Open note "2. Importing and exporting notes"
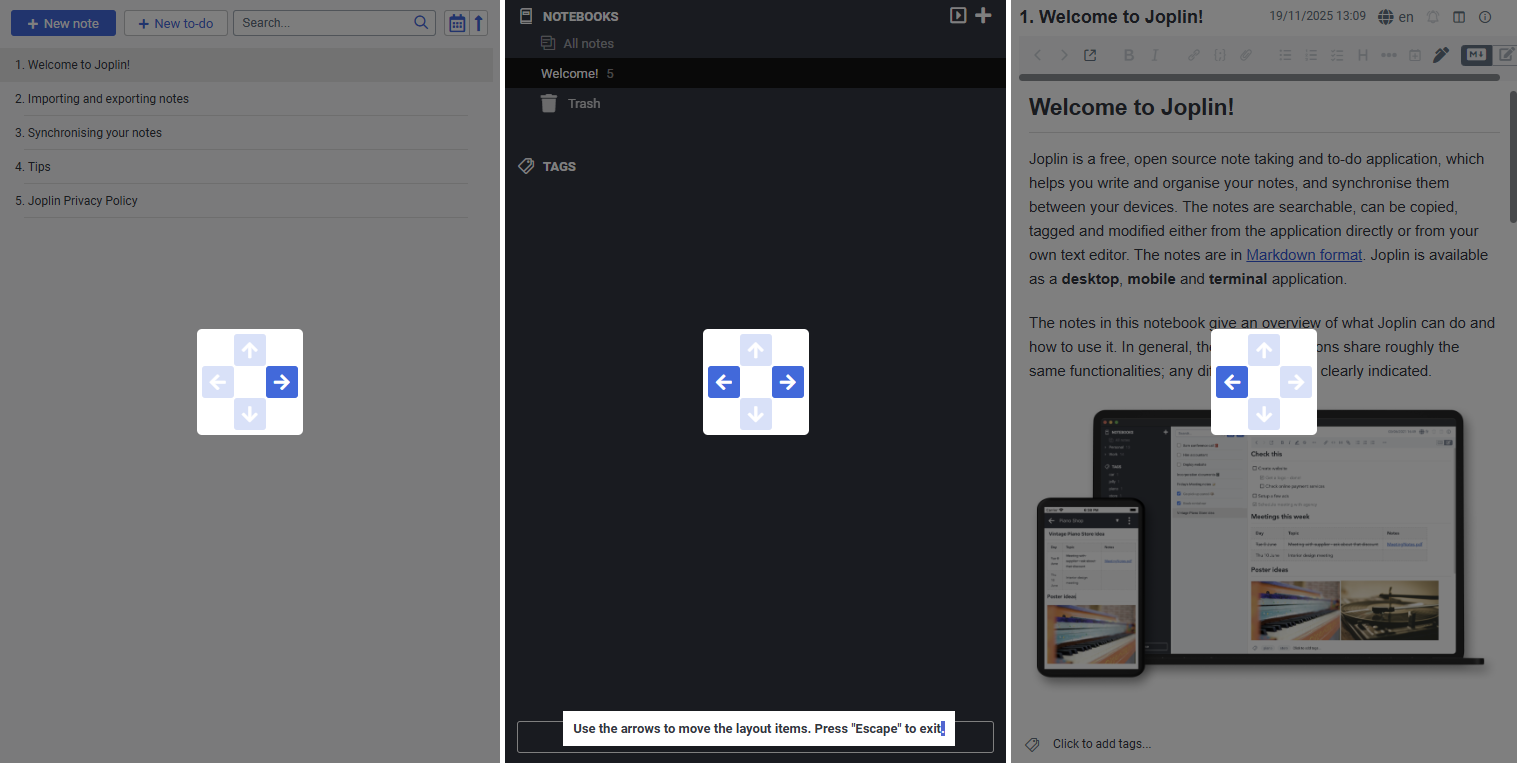The height and width of the screenshot is (763, 1517). point(246,99)
